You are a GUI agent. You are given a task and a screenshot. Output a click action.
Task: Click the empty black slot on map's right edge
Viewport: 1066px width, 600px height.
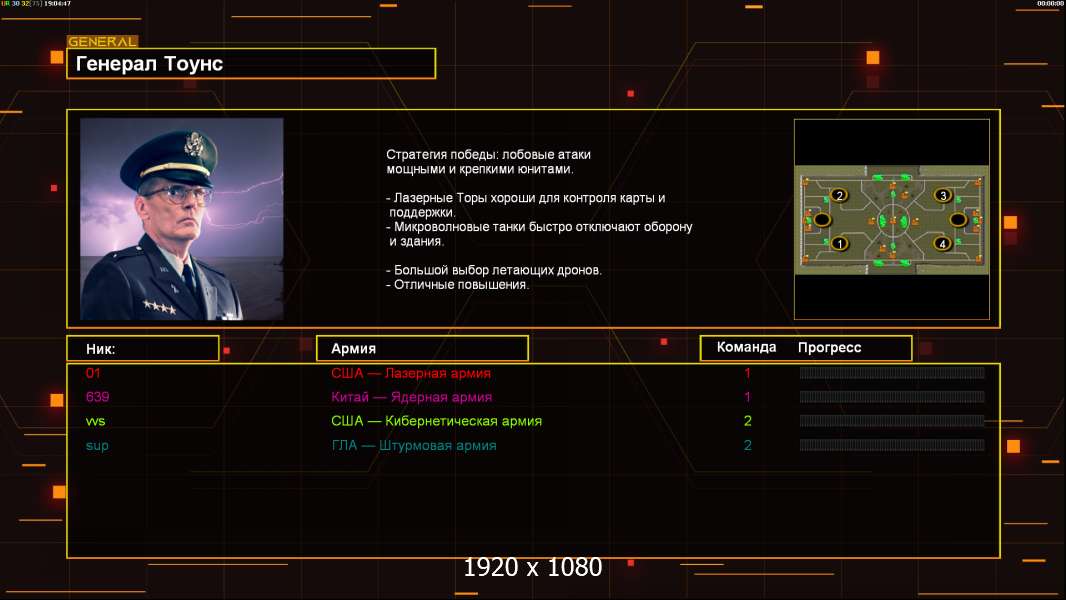click(958, 219)
